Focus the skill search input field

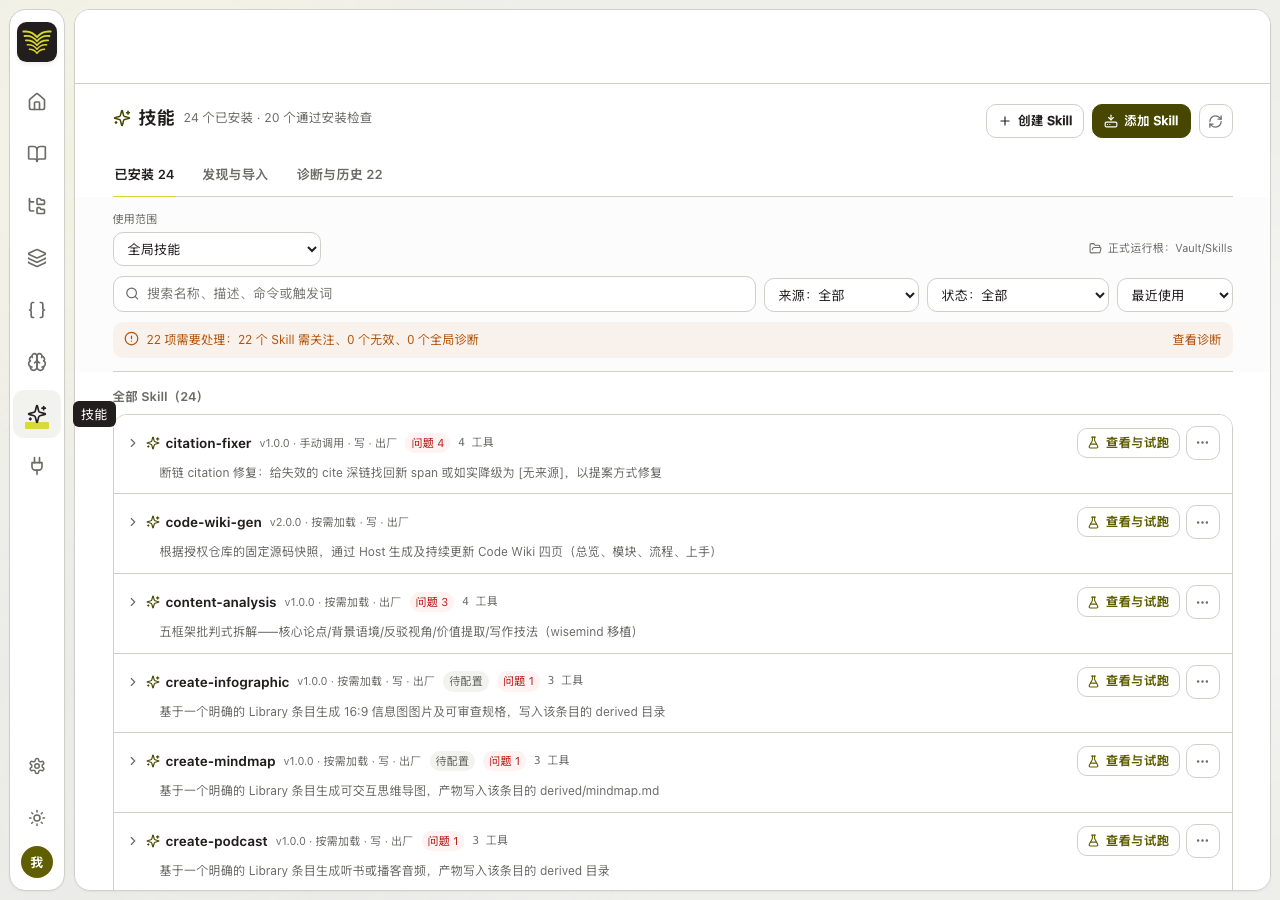434,294
